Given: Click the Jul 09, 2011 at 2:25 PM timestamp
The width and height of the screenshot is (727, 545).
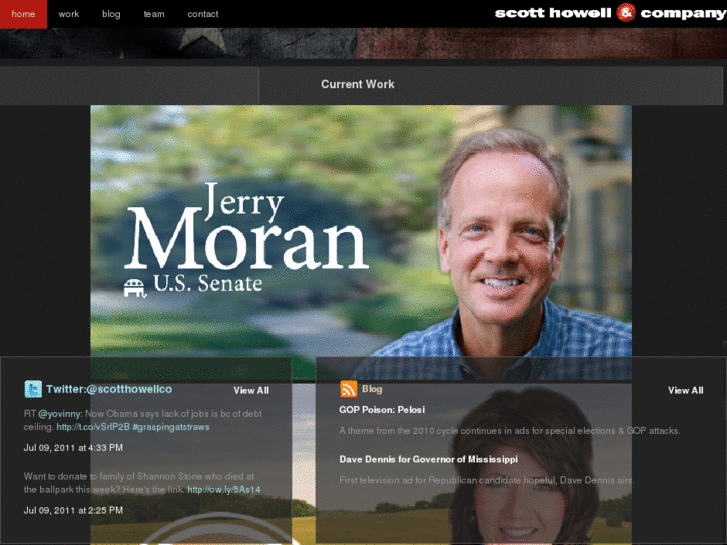Looking at the screenshot, I should point(73,510).
